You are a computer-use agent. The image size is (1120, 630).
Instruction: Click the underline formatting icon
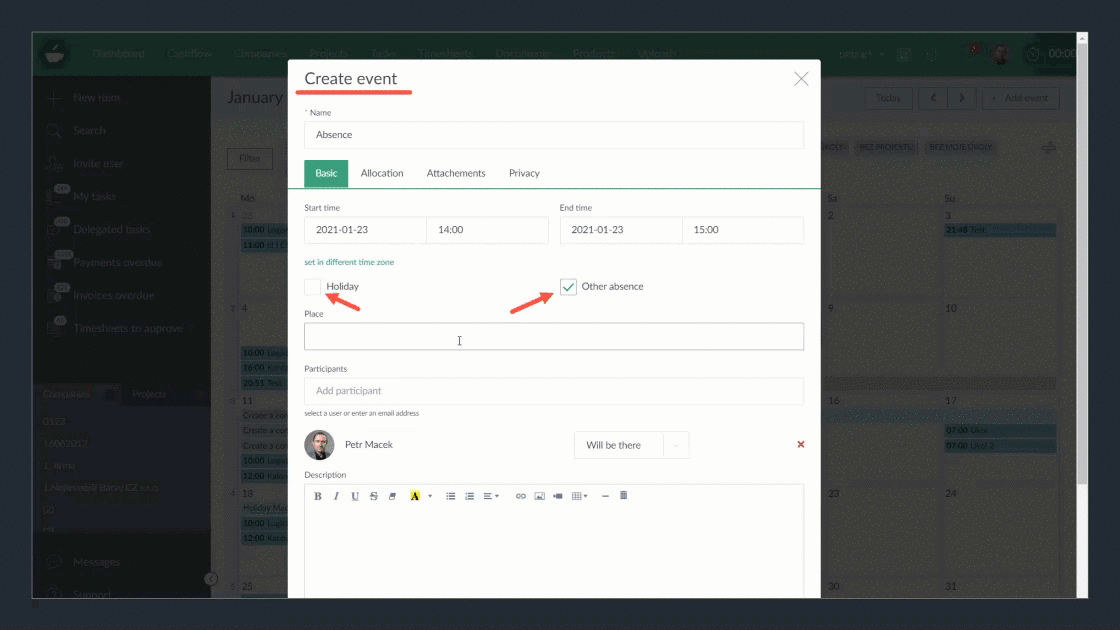(x=355, y=496)
